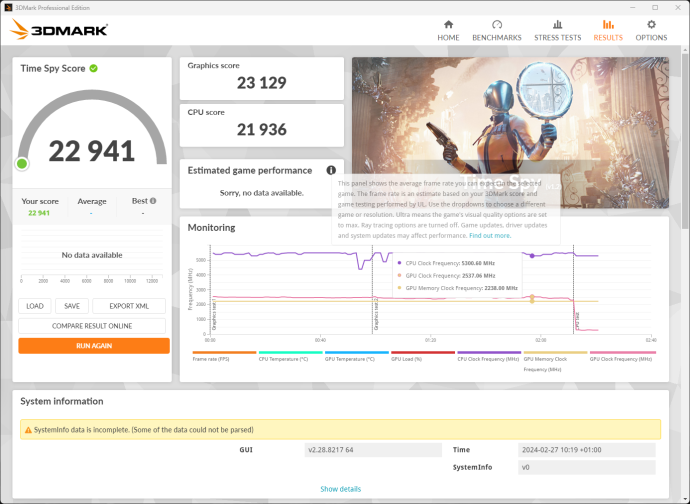Click the vertical scrollbar on right edge
Viewport: 690px width, 504px height.
[x=686, y=141]
